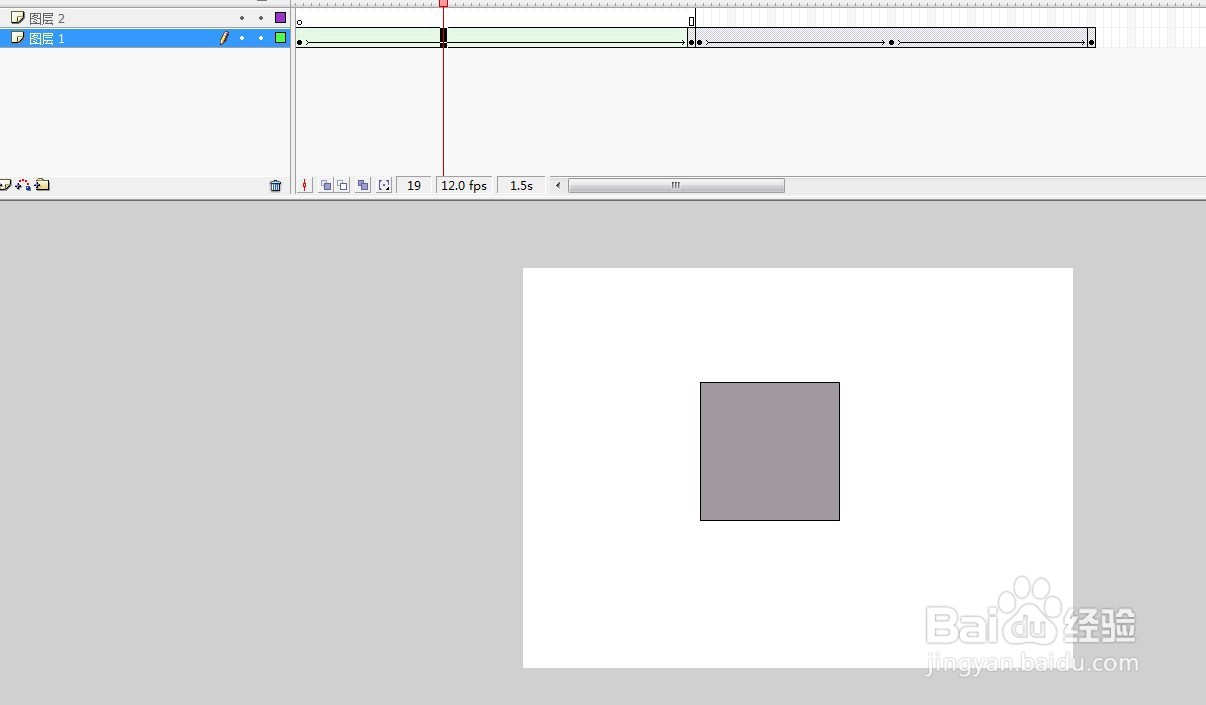This screenshot has height=705, width=1206.
Task: Click the Add Motion Guide icon
Action: [x=23, y=185]
